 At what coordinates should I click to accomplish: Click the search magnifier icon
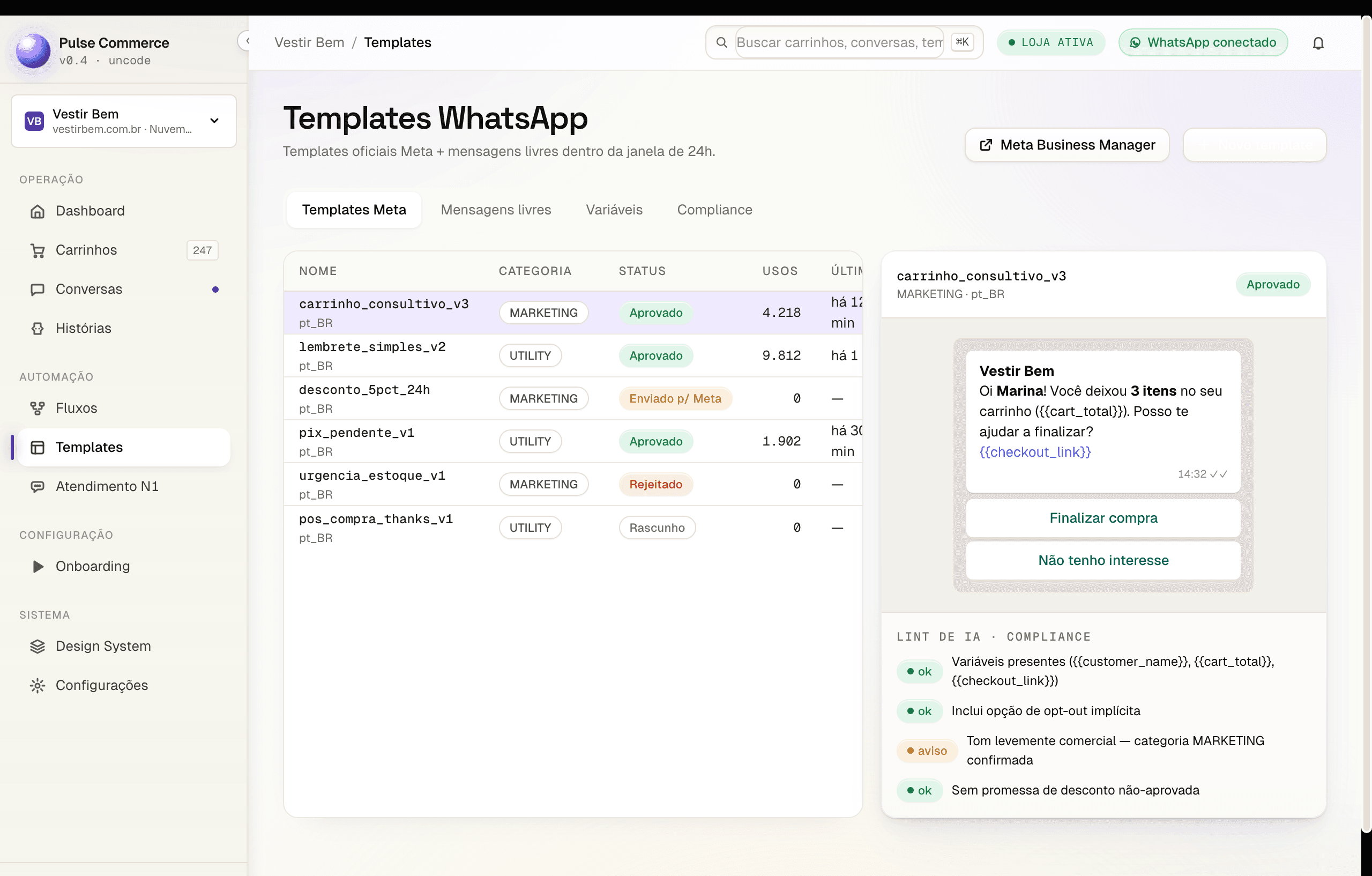721,42
